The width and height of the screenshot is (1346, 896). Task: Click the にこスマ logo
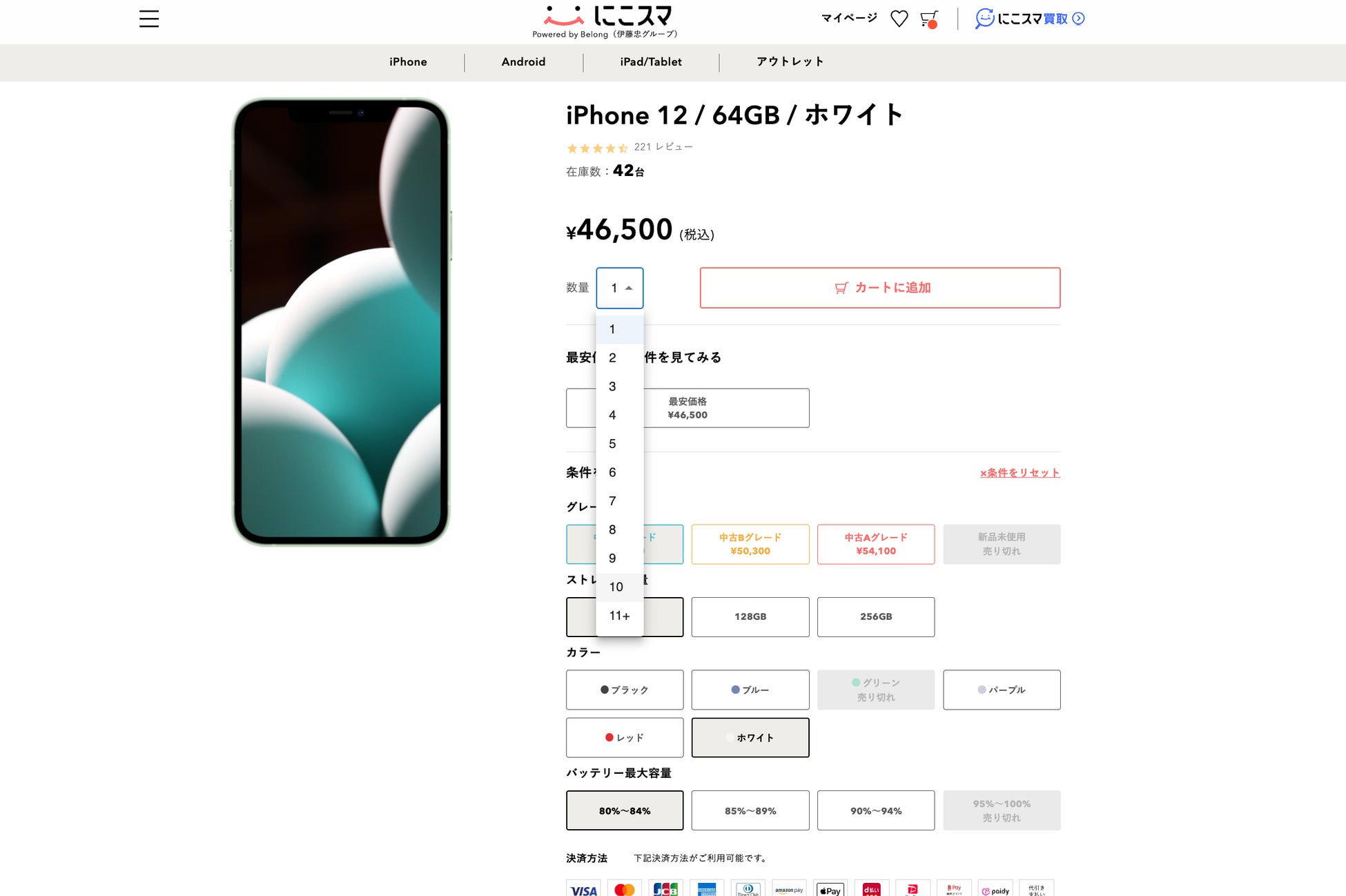pos(606,21)
